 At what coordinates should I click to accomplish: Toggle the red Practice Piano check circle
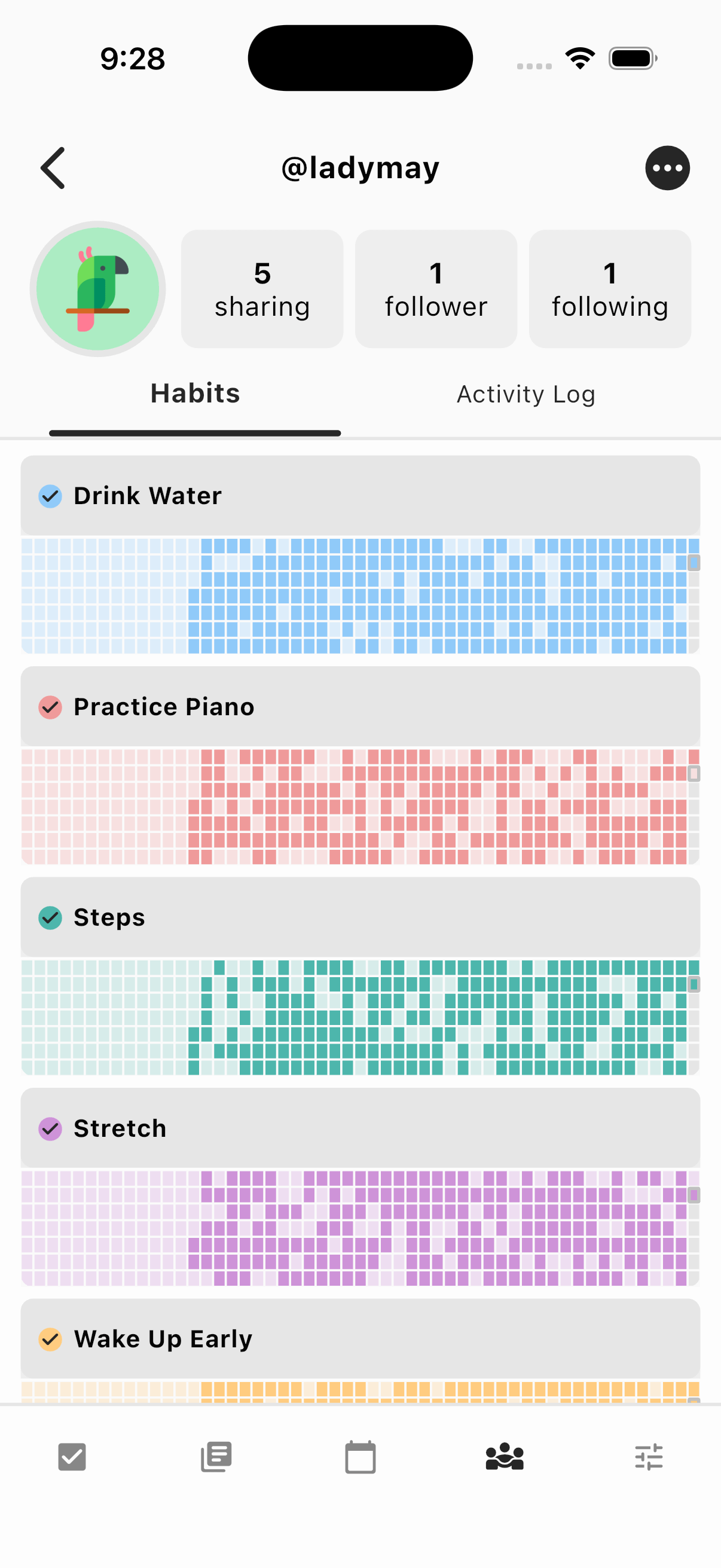tap(50, 707)
